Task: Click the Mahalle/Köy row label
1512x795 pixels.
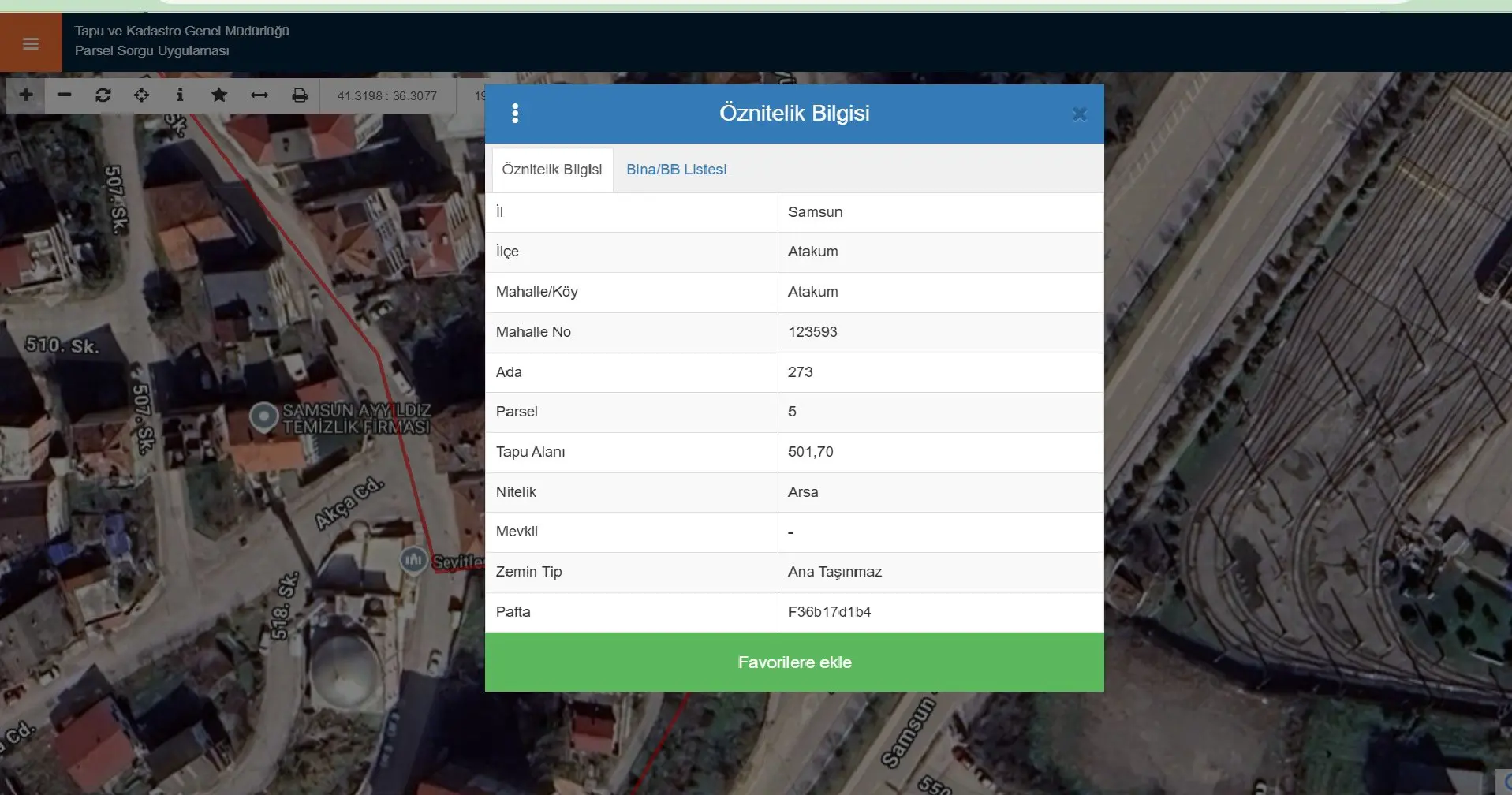Action: click(x=537, y=292)
